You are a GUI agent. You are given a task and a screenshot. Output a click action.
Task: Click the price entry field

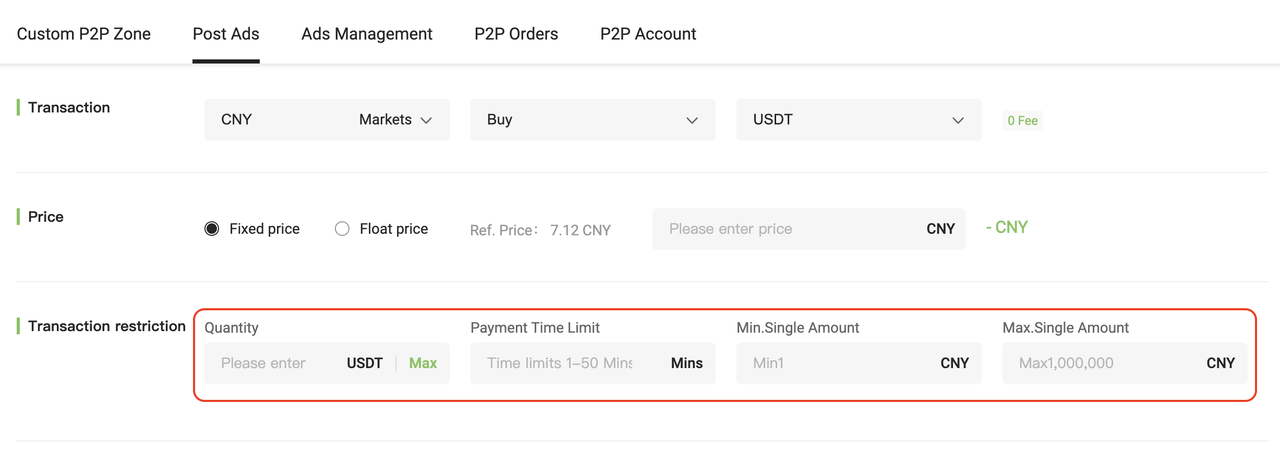790,229
